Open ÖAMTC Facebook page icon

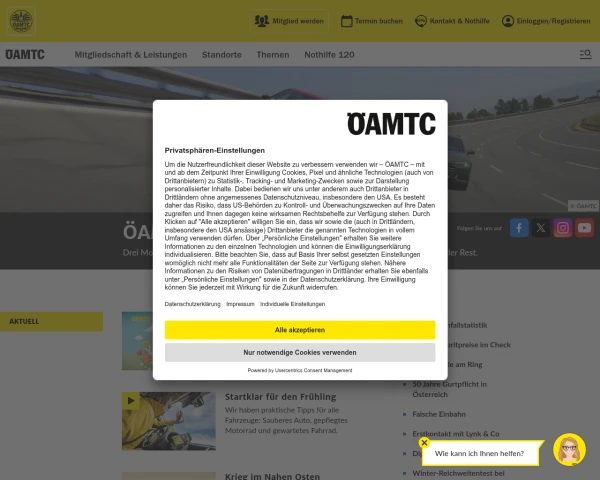tap(519, 228)
